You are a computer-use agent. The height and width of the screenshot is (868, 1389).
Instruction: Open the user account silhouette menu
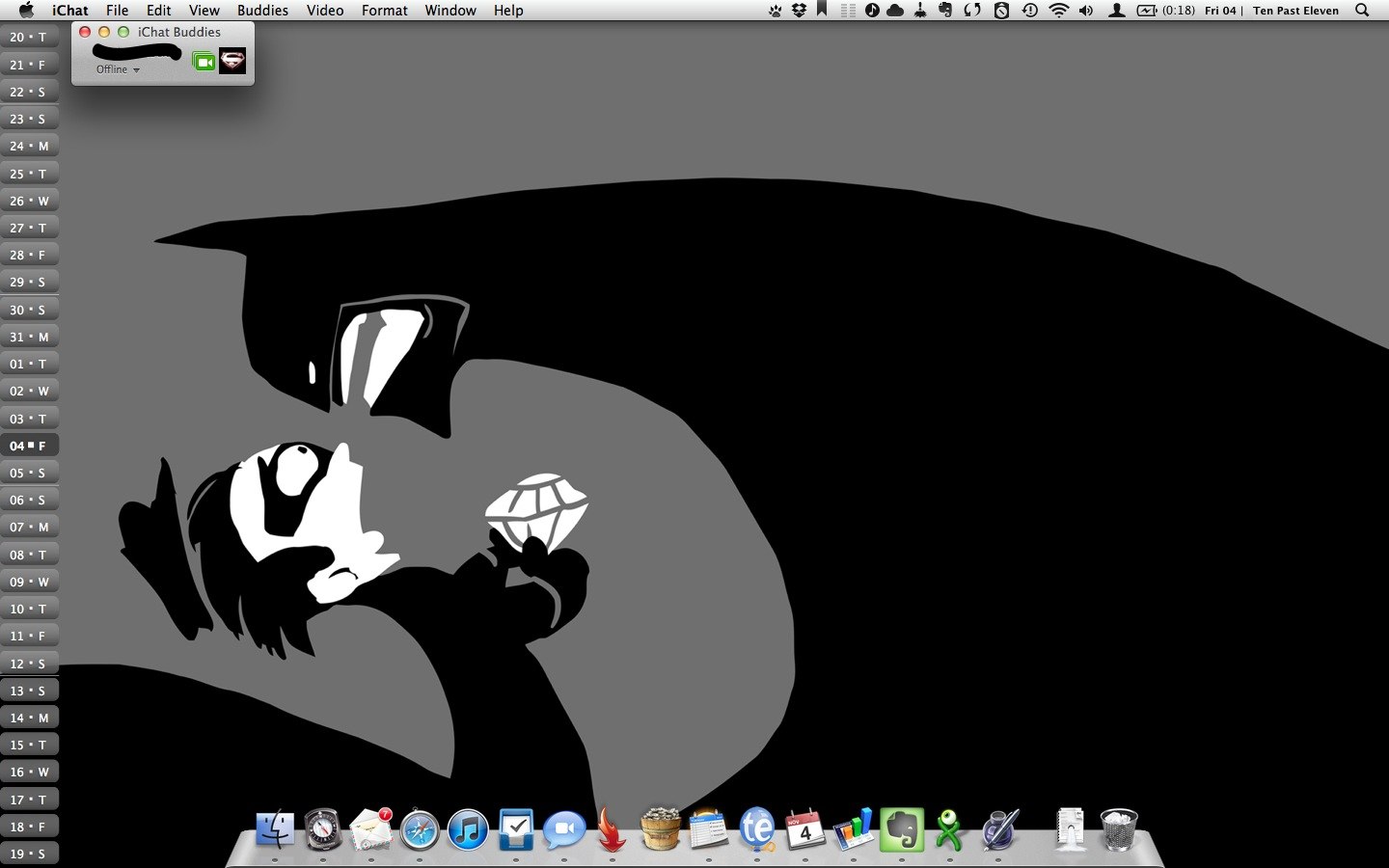[1116, 11]
